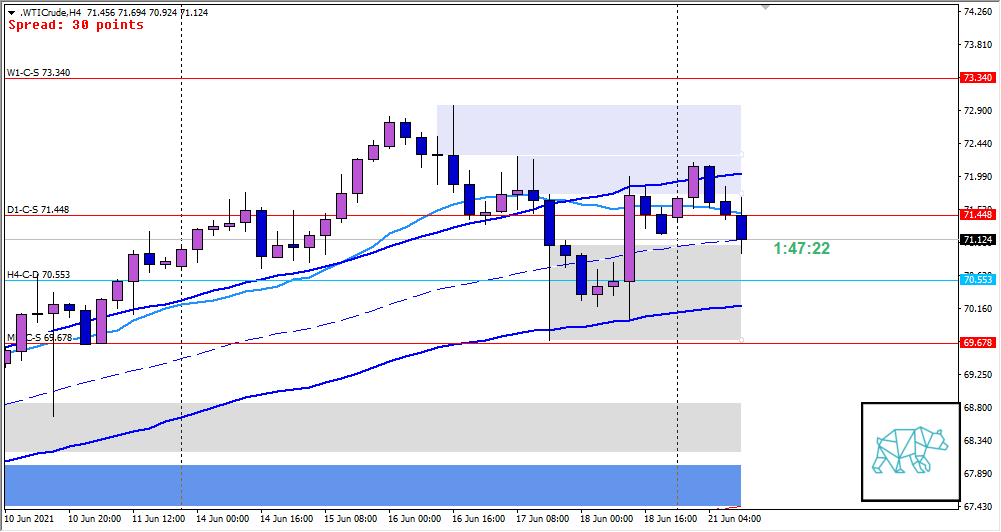Click the .WTICrude,H4 chart title text
1001x532 pixels.
coord(52,11)
